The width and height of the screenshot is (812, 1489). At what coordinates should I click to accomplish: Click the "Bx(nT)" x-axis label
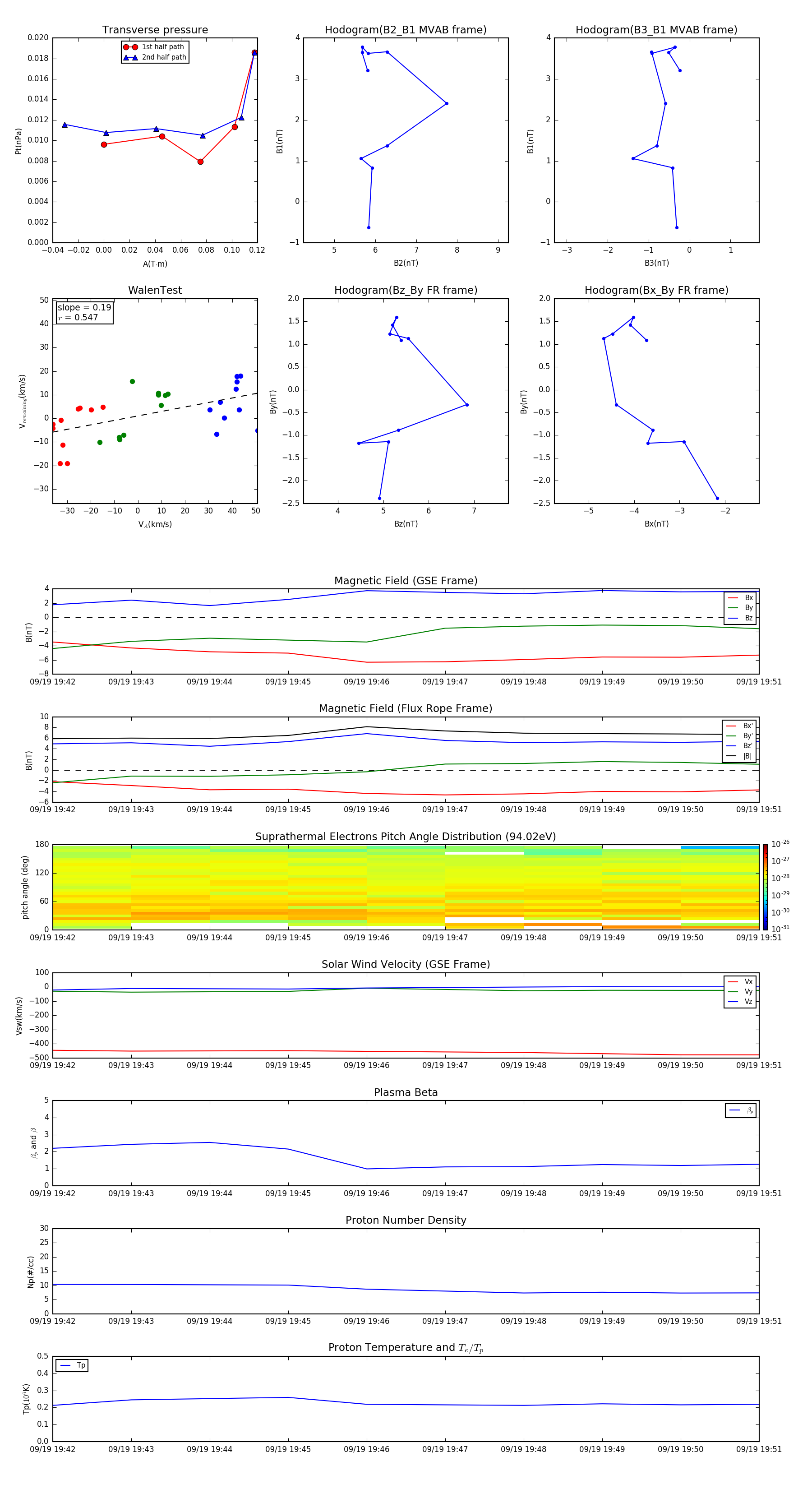[656, 524]
